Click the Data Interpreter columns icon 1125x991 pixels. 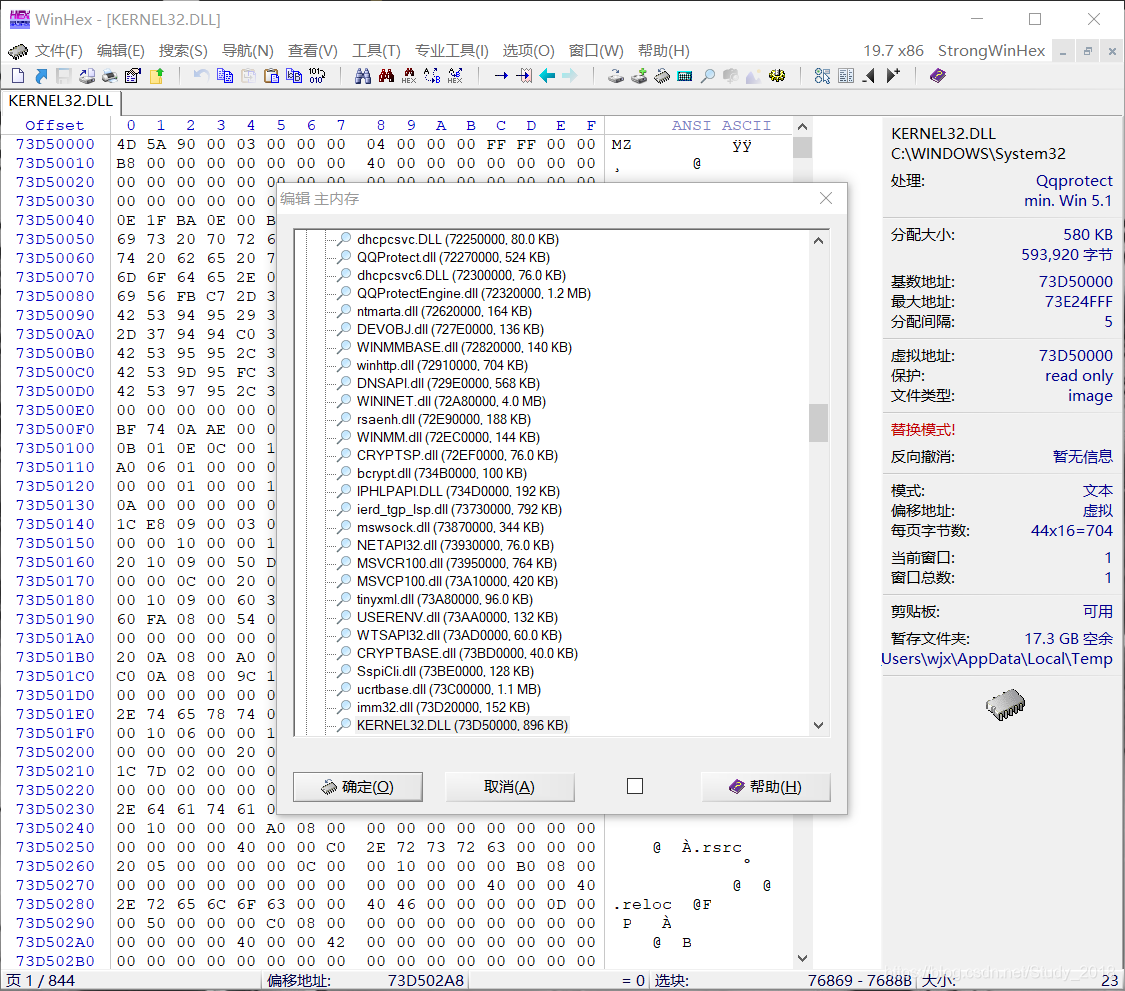[845, 75]
